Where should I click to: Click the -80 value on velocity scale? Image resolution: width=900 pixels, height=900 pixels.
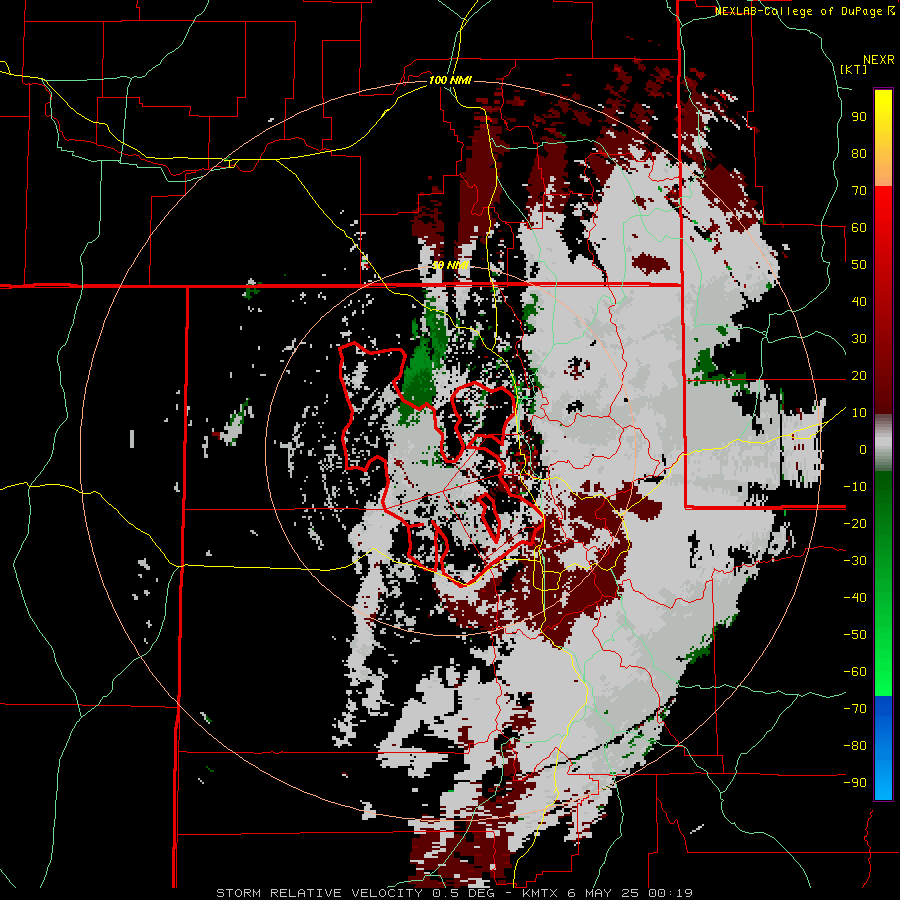tap(855, 746)
